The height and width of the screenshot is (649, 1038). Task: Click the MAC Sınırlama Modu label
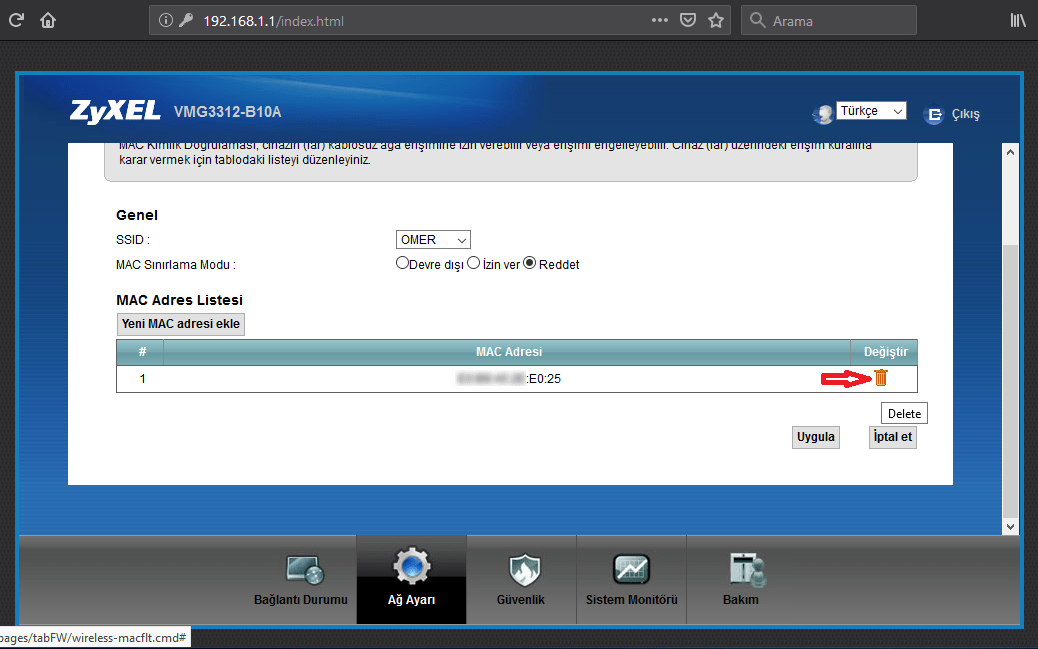click(x=175, y=265)
